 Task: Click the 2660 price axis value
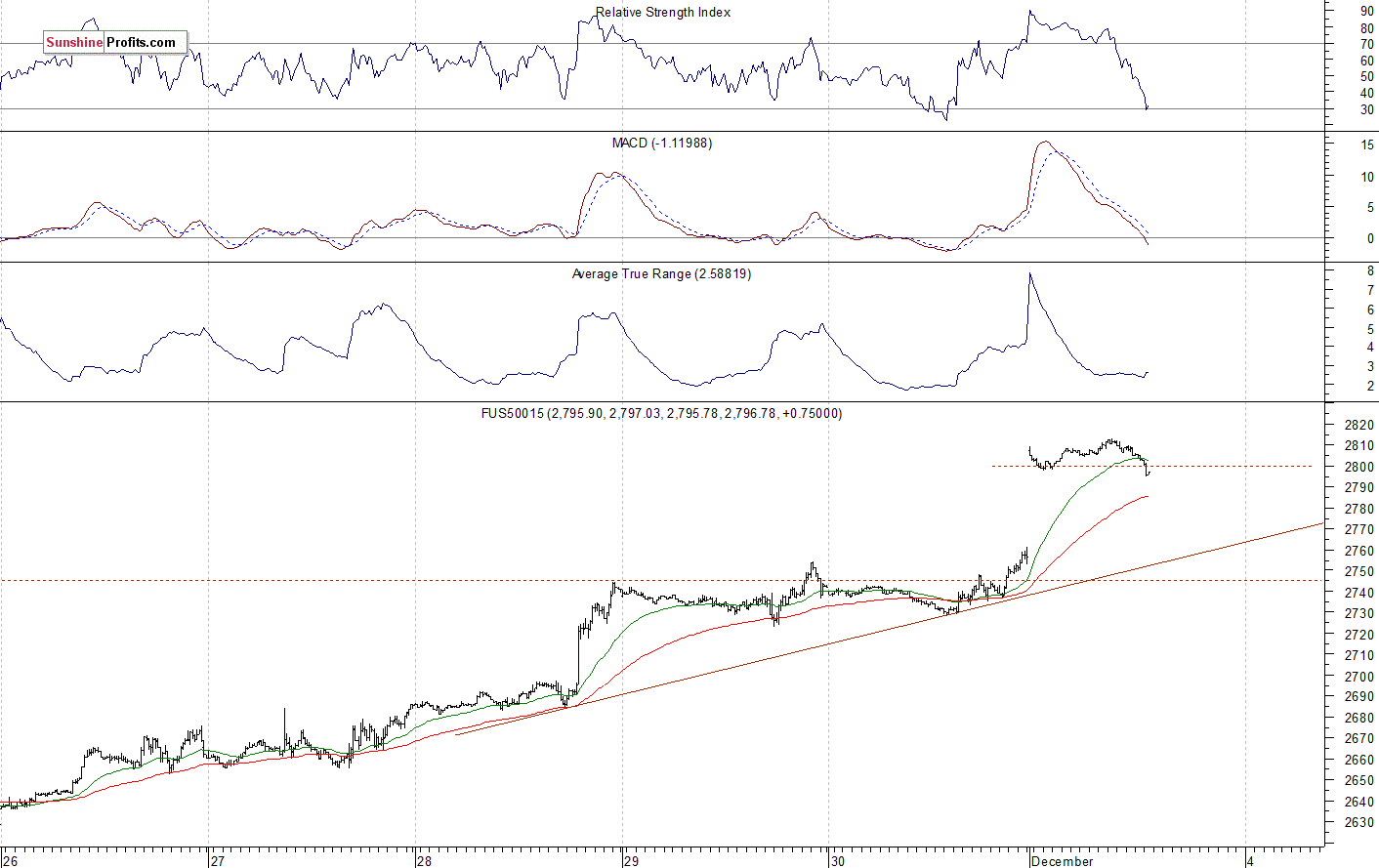[x=1359, y=760]
